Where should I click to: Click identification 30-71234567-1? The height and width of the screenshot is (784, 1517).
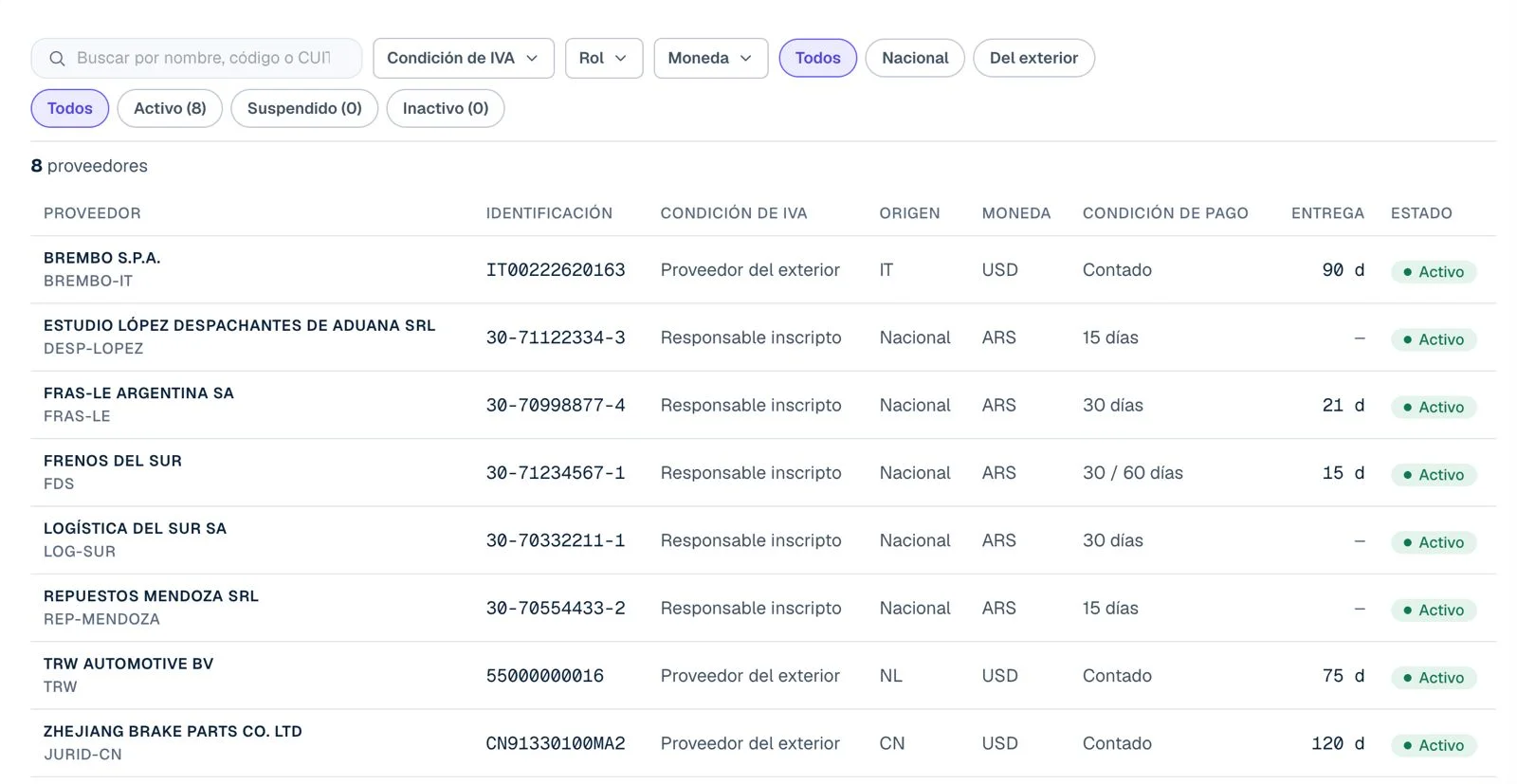point(556,473)
